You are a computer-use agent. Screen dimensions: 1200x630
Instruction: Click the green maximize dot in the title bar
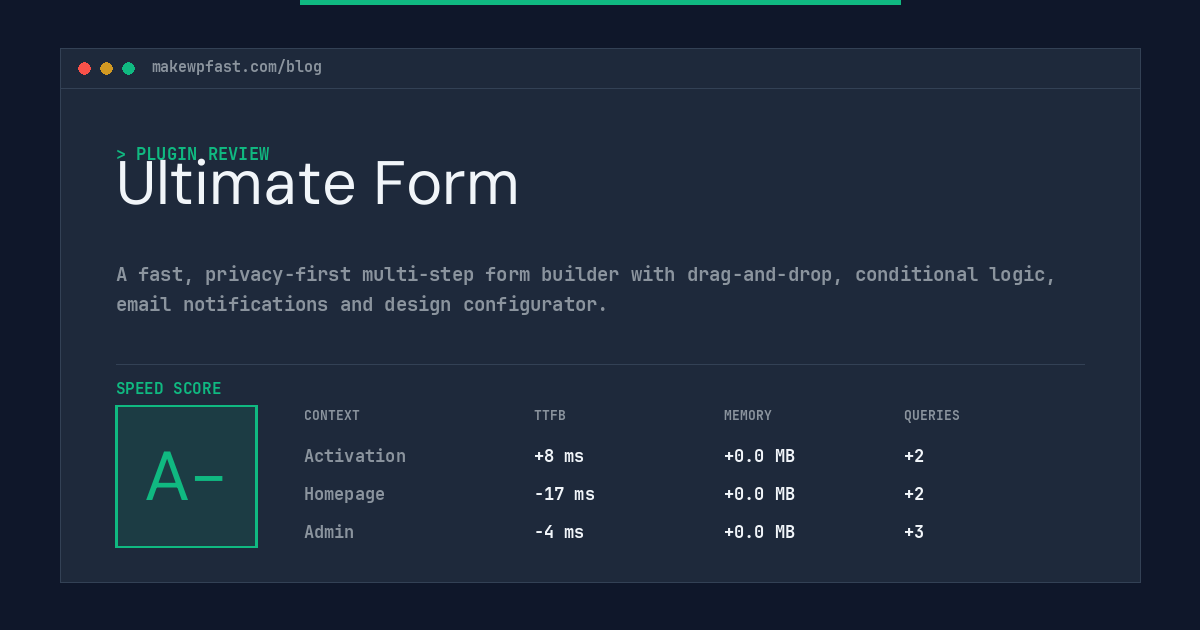point(128,68)
